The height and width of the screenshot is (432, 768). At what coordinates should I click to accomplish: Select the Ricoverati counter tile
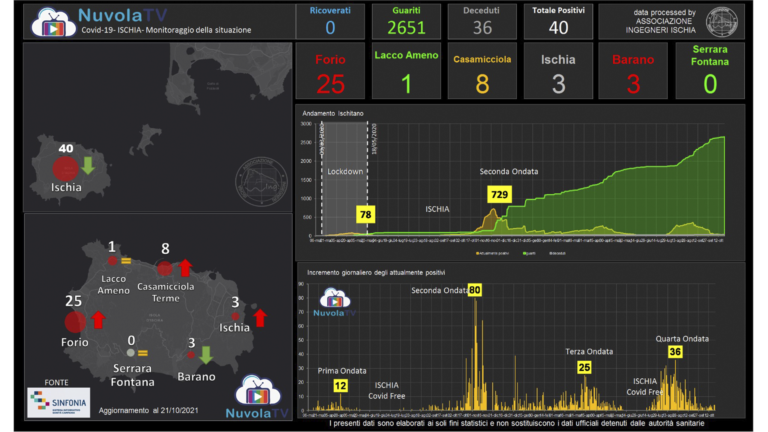pyautogui.click(x=330, y=21)
